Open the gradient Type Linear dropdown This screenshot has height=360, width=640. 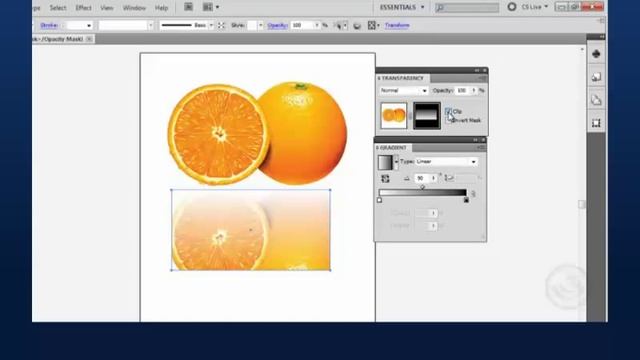pos(446,162)
